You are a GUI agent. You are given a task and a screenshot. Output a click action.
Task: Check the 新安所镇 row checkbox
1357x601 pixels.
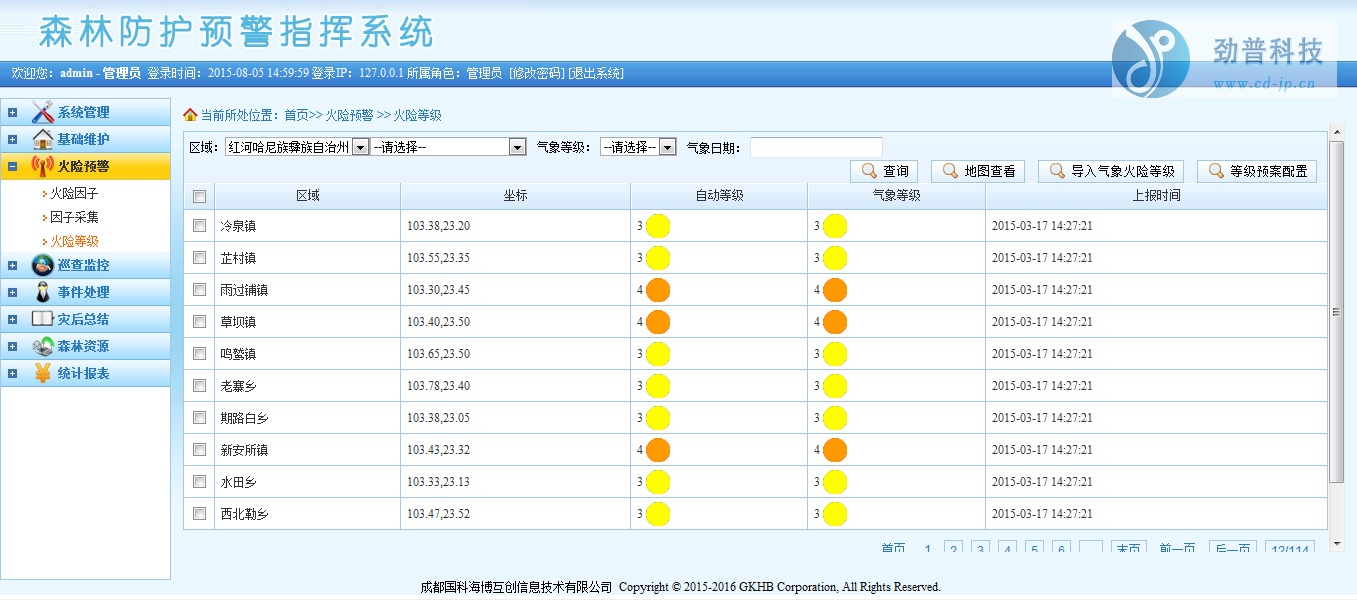[199, 449]
